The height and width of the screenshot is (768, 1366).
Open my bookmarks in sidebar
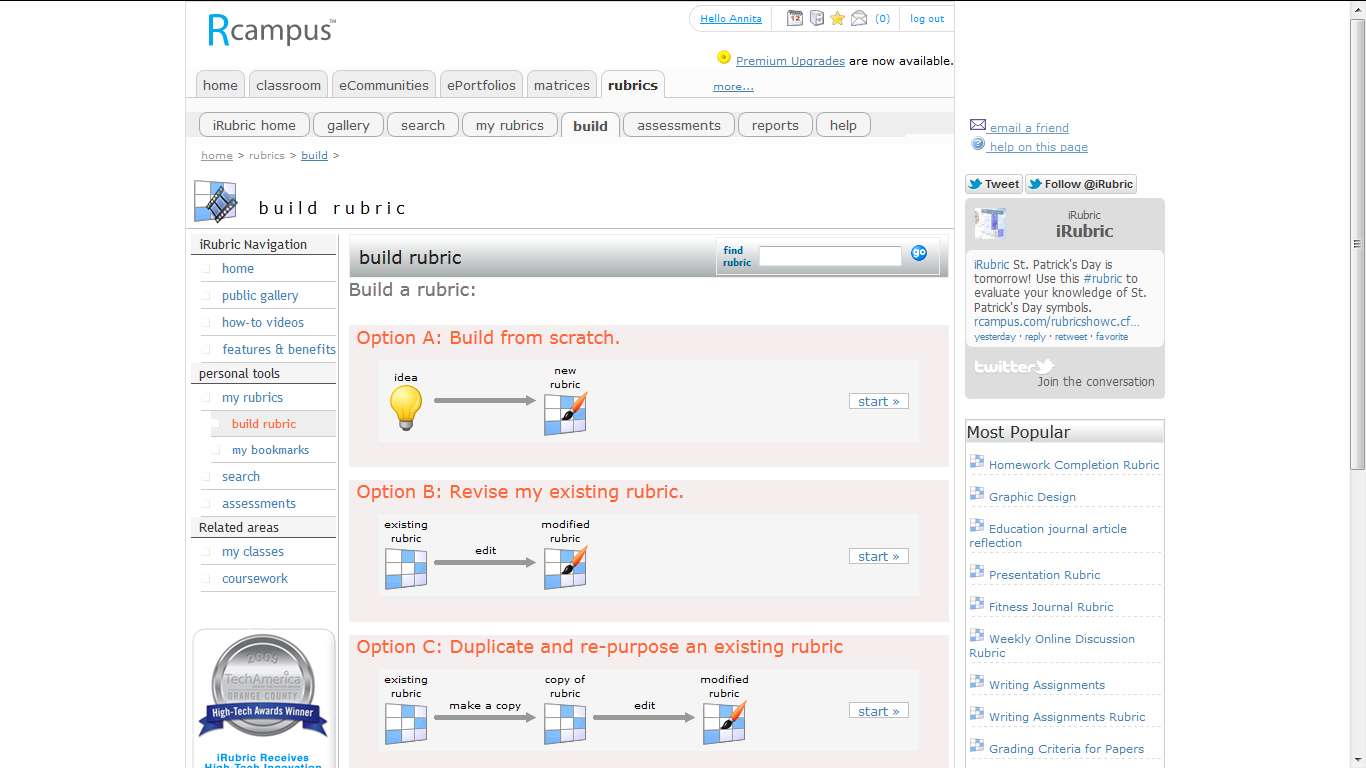tap(271, 450)
